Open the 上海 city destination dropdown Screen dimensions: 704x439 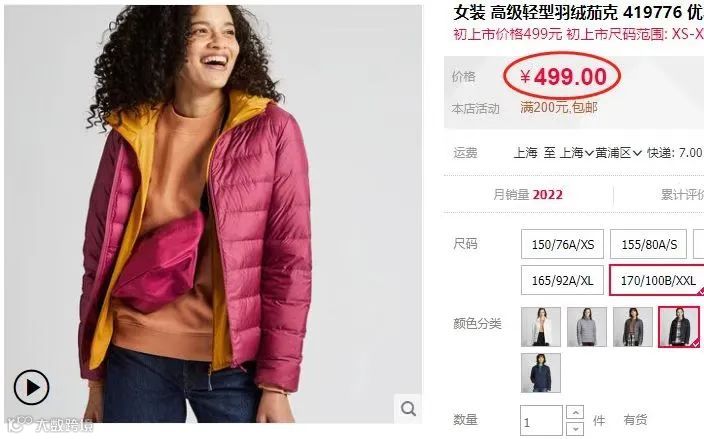click(576, 153)
